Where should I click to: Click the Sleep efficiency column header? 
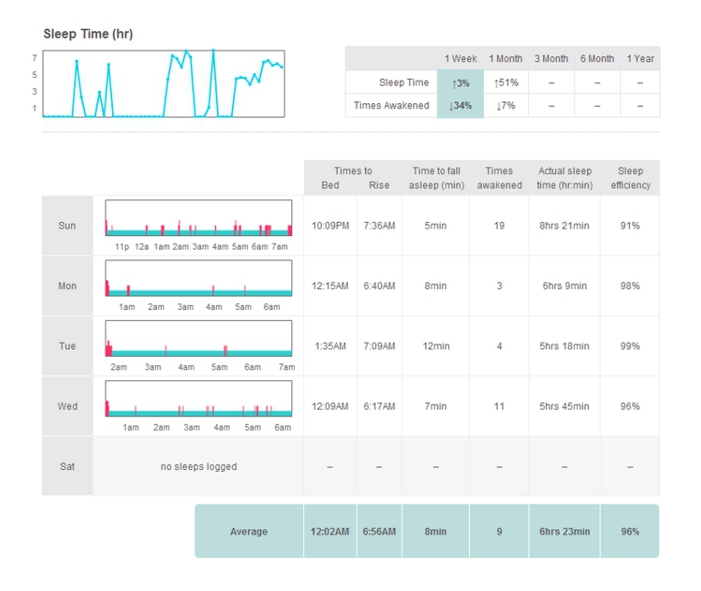pos(630,178)
